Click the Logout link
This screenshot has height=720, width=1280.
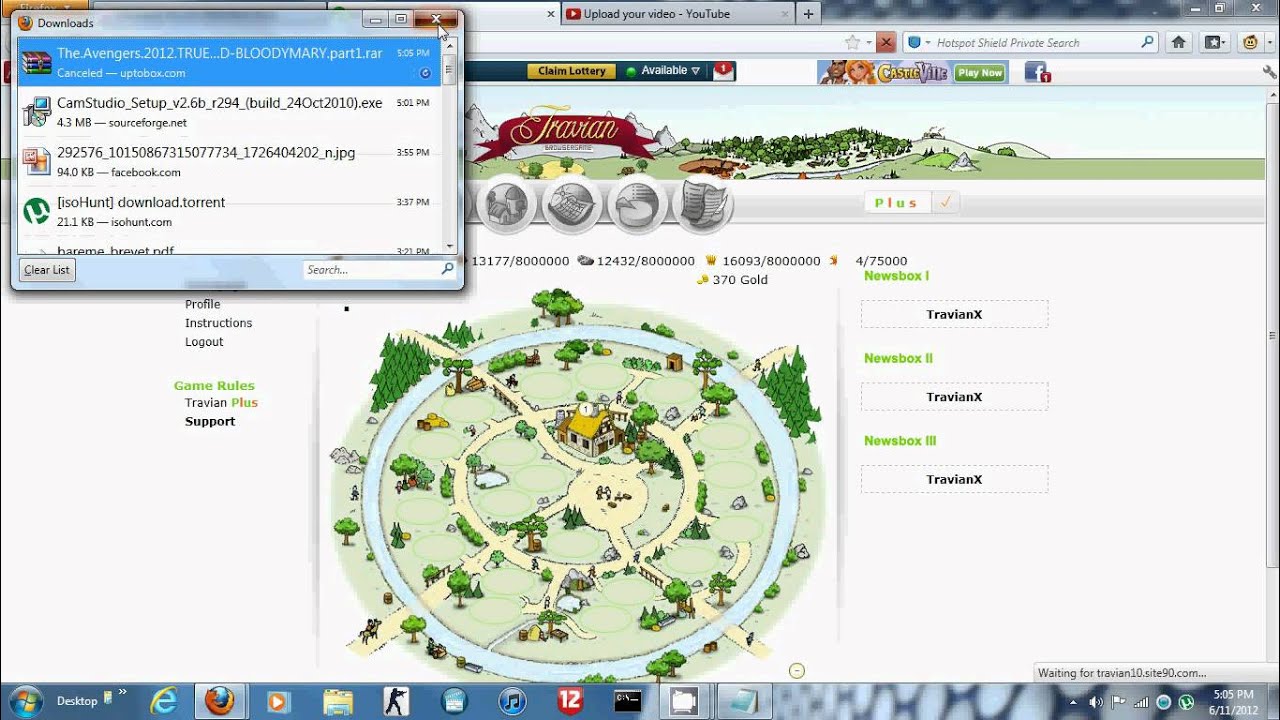click(x=204, y=342)
